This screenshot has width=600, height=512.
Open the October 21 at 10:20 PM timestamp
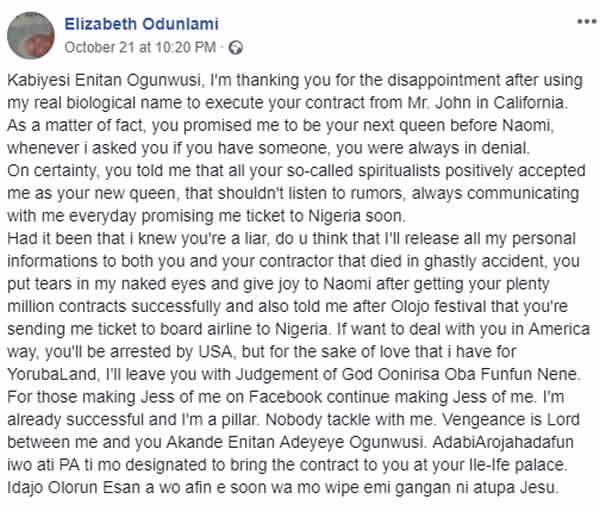(141, 46)
